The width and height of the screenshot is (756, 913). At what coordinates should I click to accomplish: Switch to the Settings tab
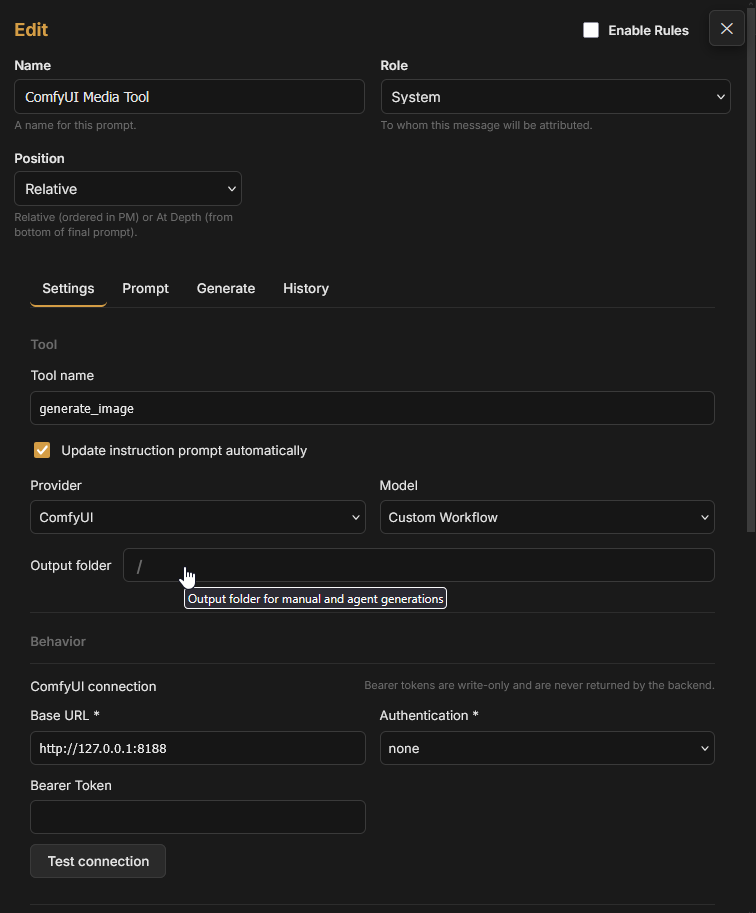[68, 289]
